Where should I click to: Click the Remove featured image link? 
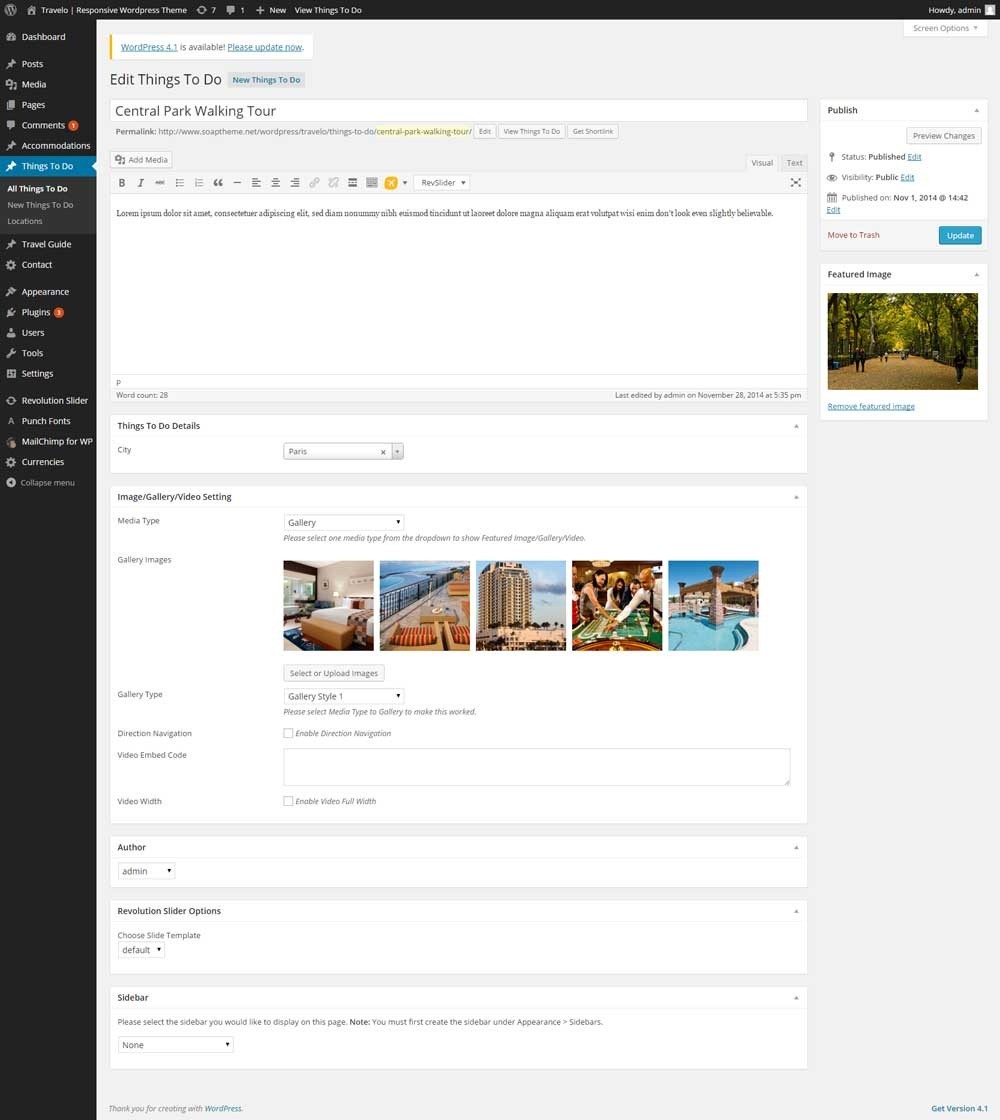(x=871, y=406)
